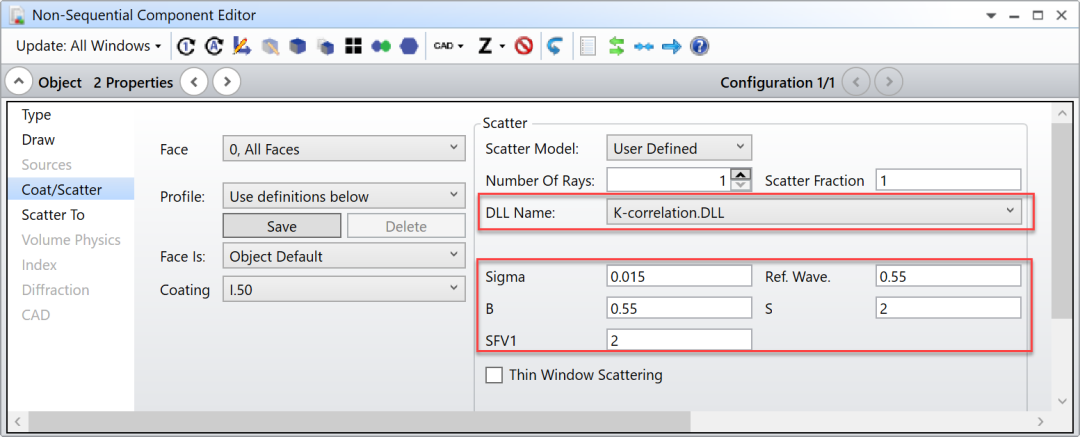
Task: Click the curved blue undo arrow icon
Action: point(554,46)
